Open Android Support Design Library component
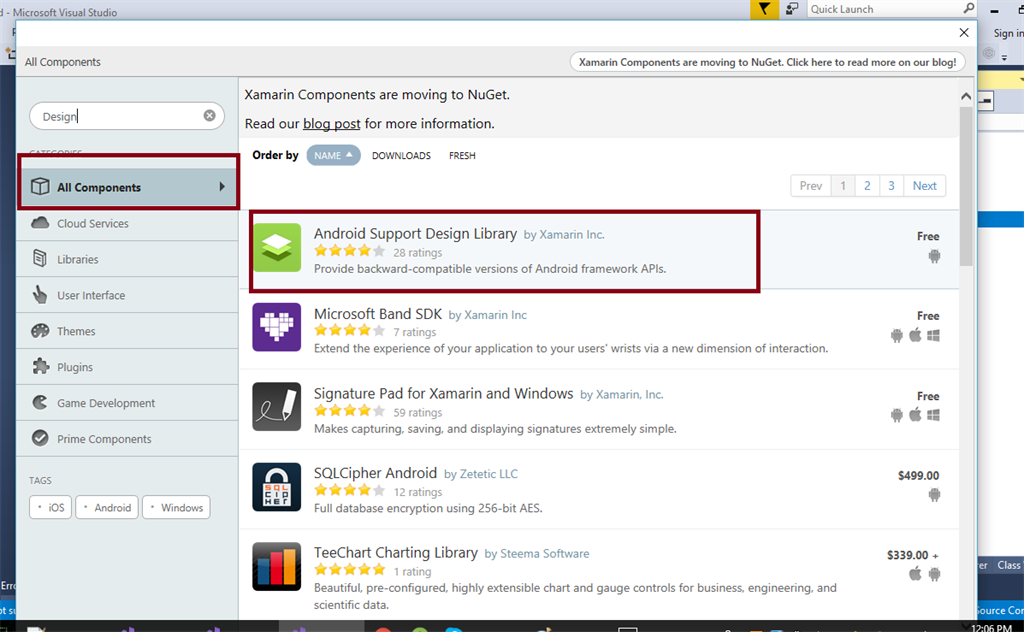Screen dimensions: 1024x632 [415, 234]
